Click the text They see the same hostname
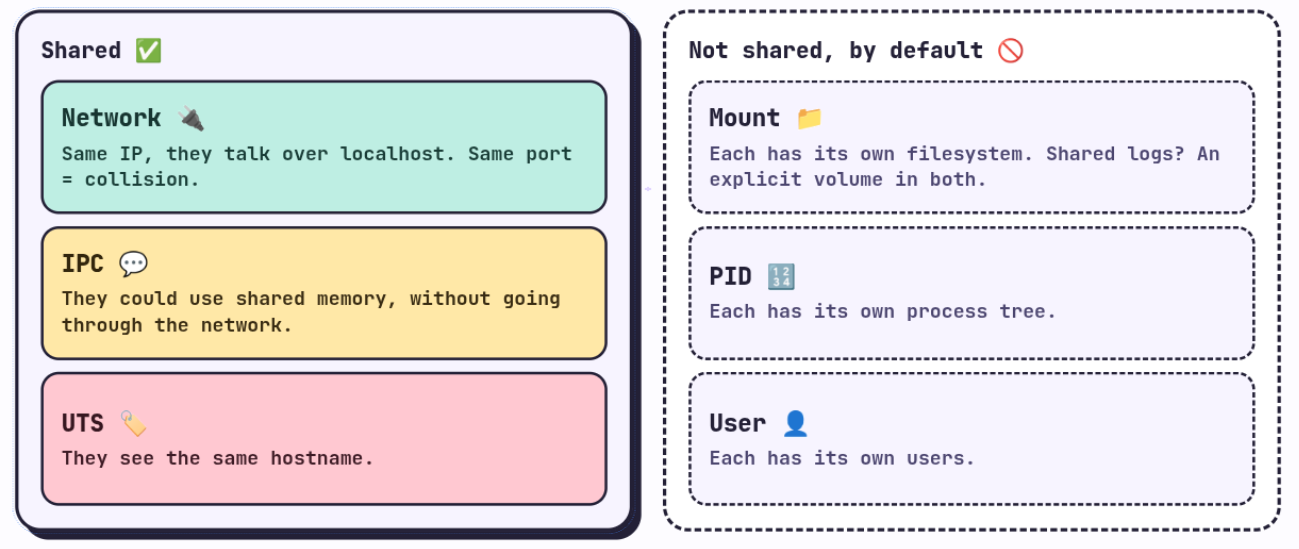The height and width of the screenshot is (549, 1299). tap(217, 458)
